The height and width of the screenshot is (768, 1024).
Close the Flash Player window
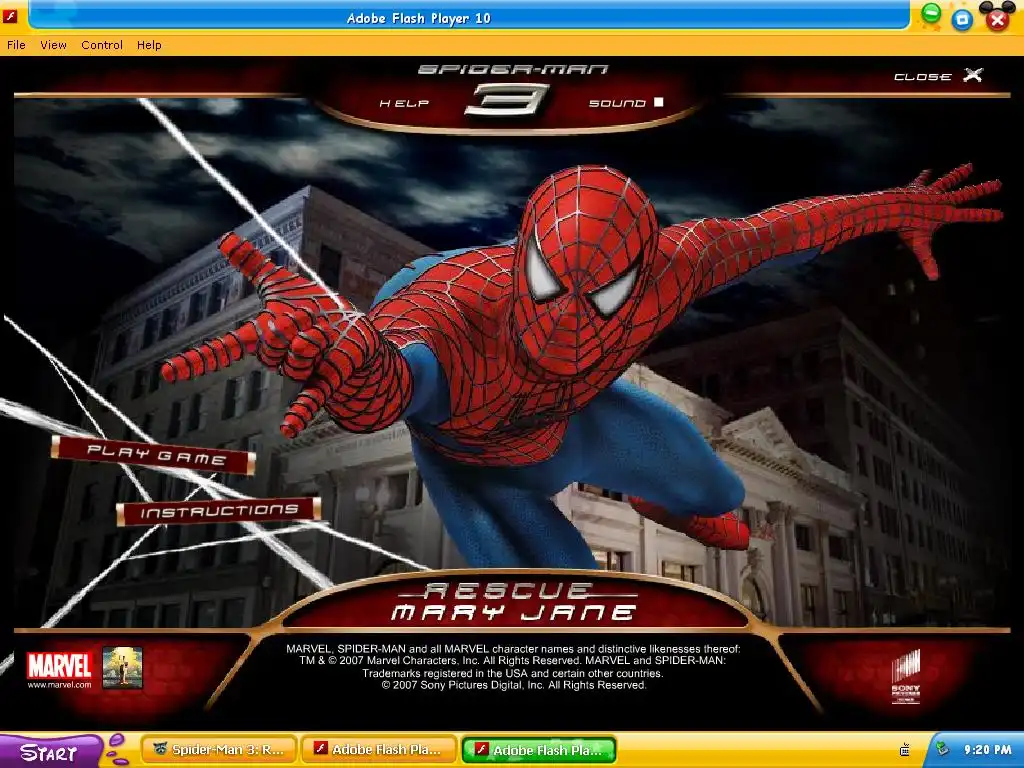[997, 20]
